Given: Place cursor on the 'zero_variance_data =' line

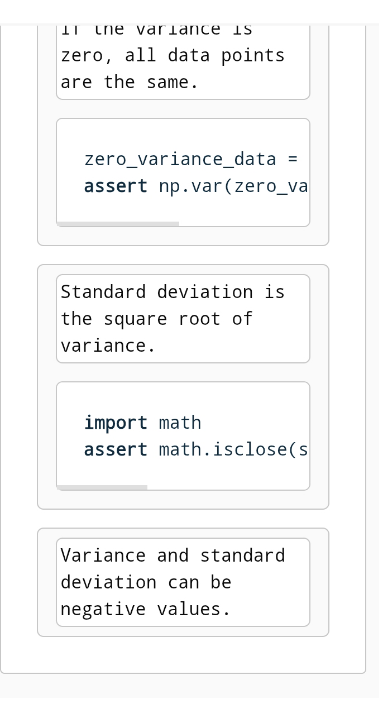Looking at the screenshot, I should click(191, 159).
